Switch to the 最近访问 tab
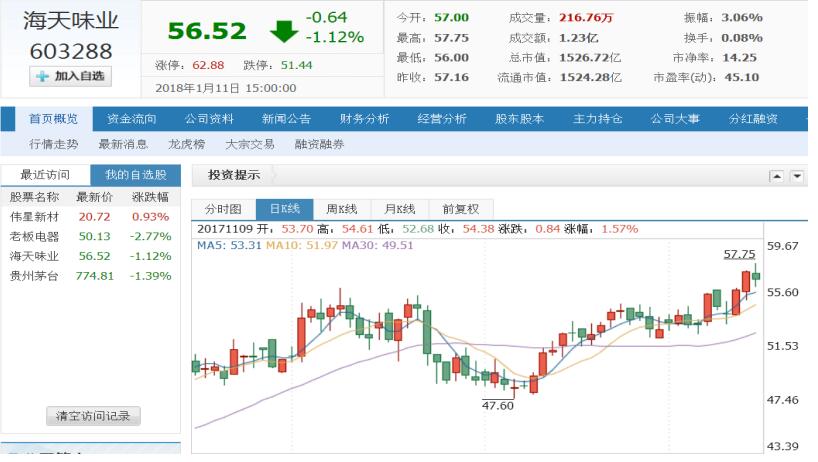 45,175
